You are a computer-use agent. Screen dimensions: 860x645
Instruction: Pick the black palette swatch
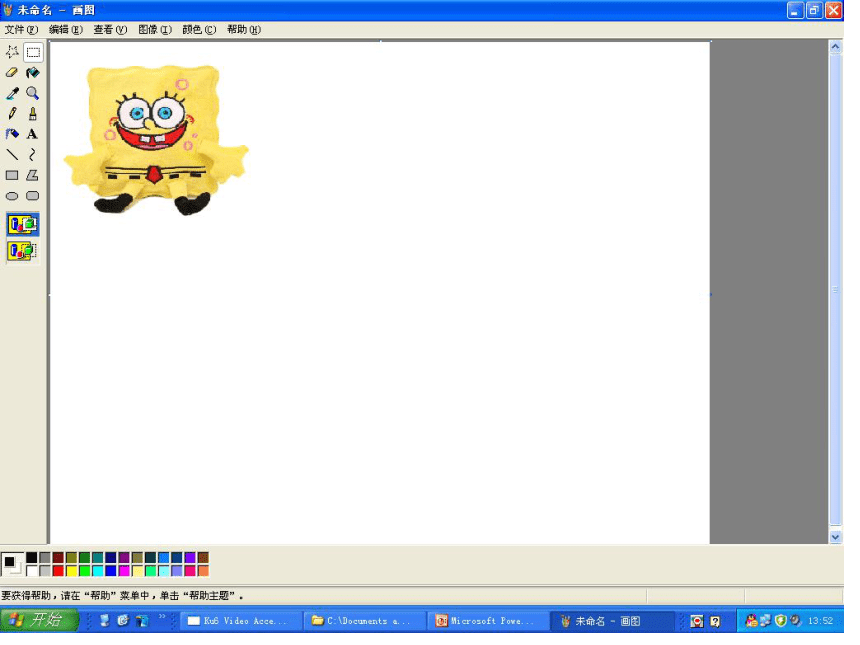point(32,558)
